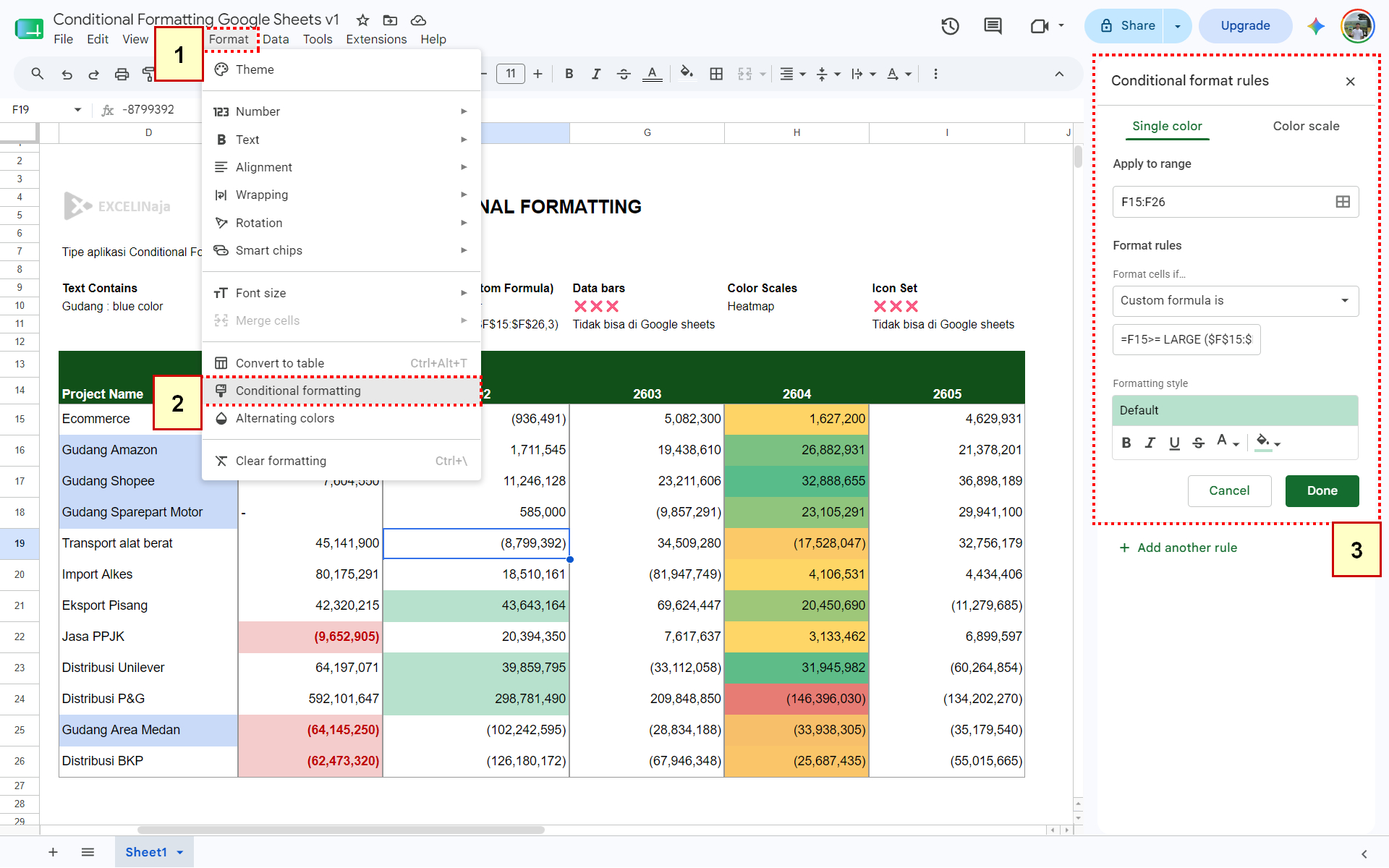Screen dimensions: 1389x868
Task: Open the Sheet1 tab dropdown arrow
Action: (x=180, y=853)
